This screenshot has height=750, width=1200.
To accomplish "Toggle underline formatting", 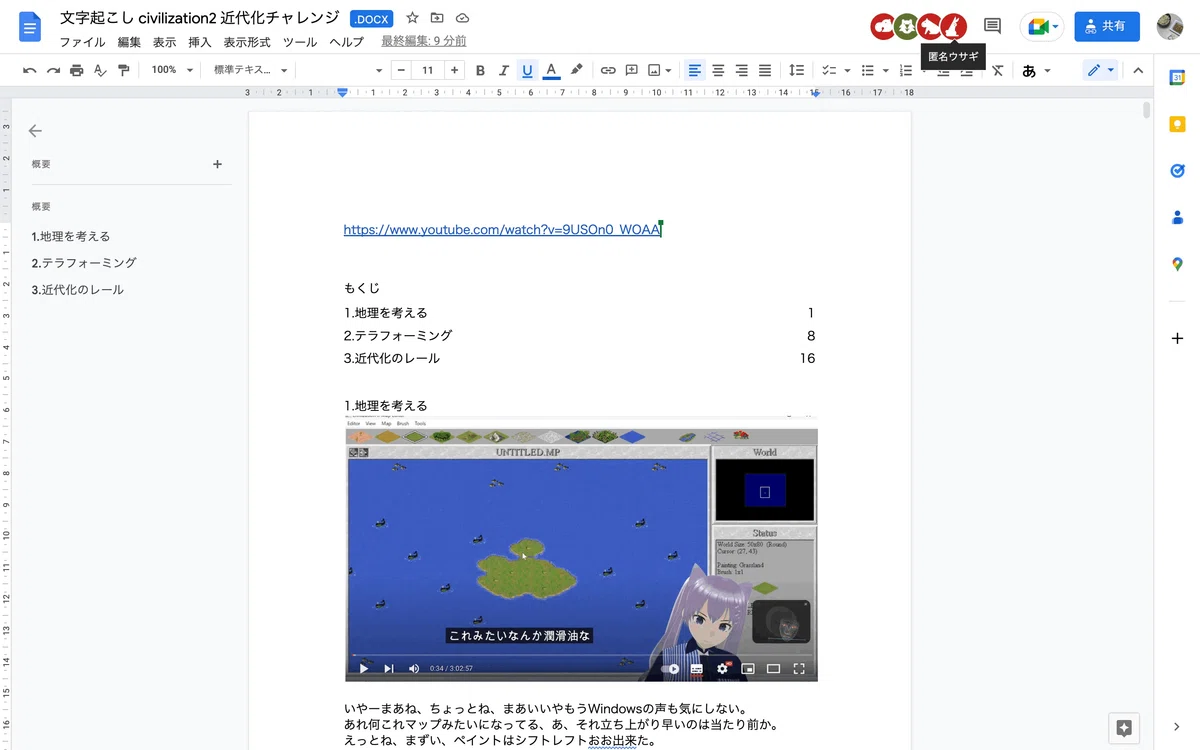I will [527, 70].
